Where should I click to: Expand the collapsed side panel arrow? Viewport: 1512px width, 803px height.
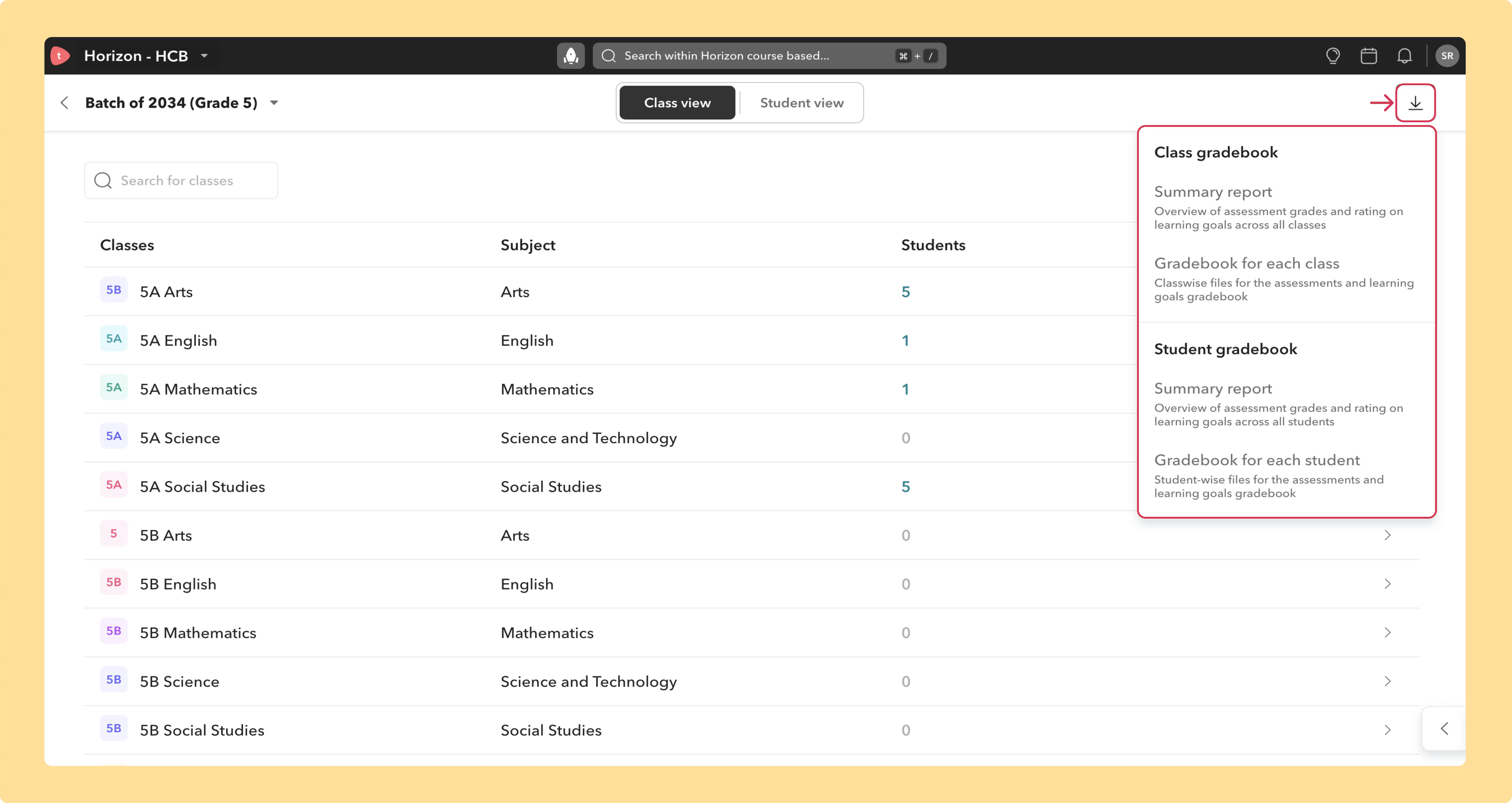coord(1444,728)
